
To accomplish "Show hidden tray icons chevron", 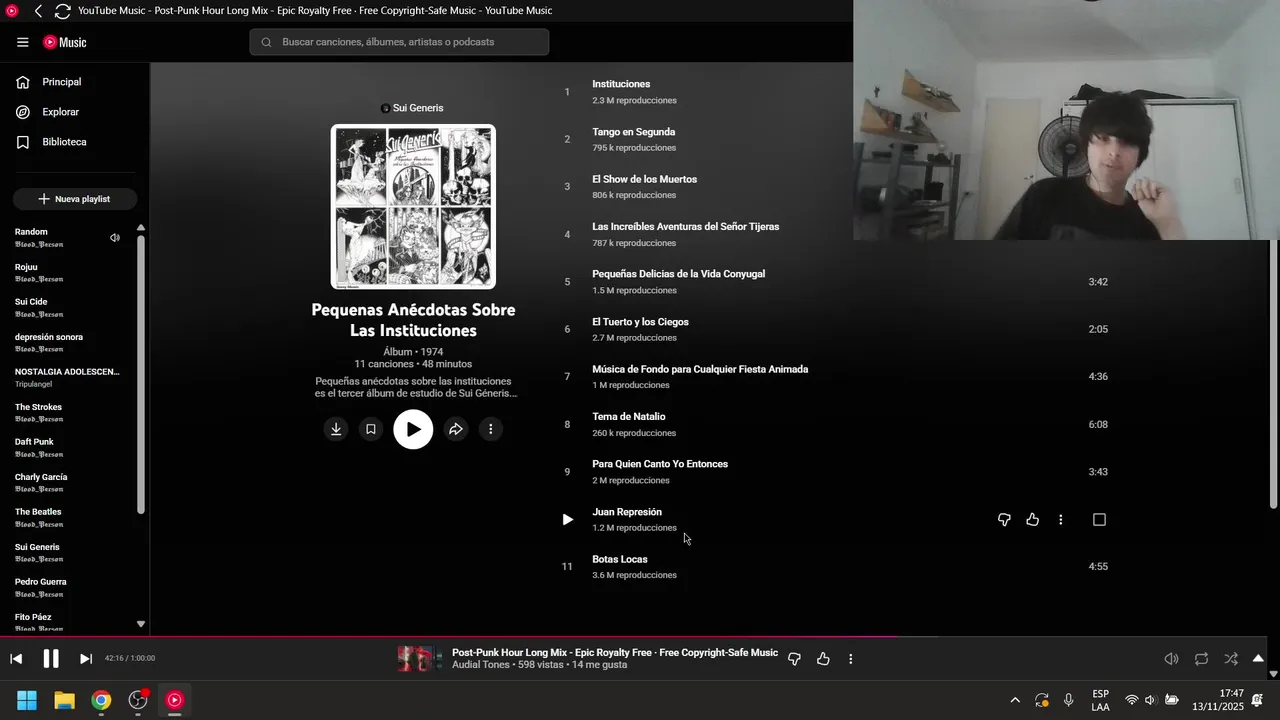I will point(1015,700).
